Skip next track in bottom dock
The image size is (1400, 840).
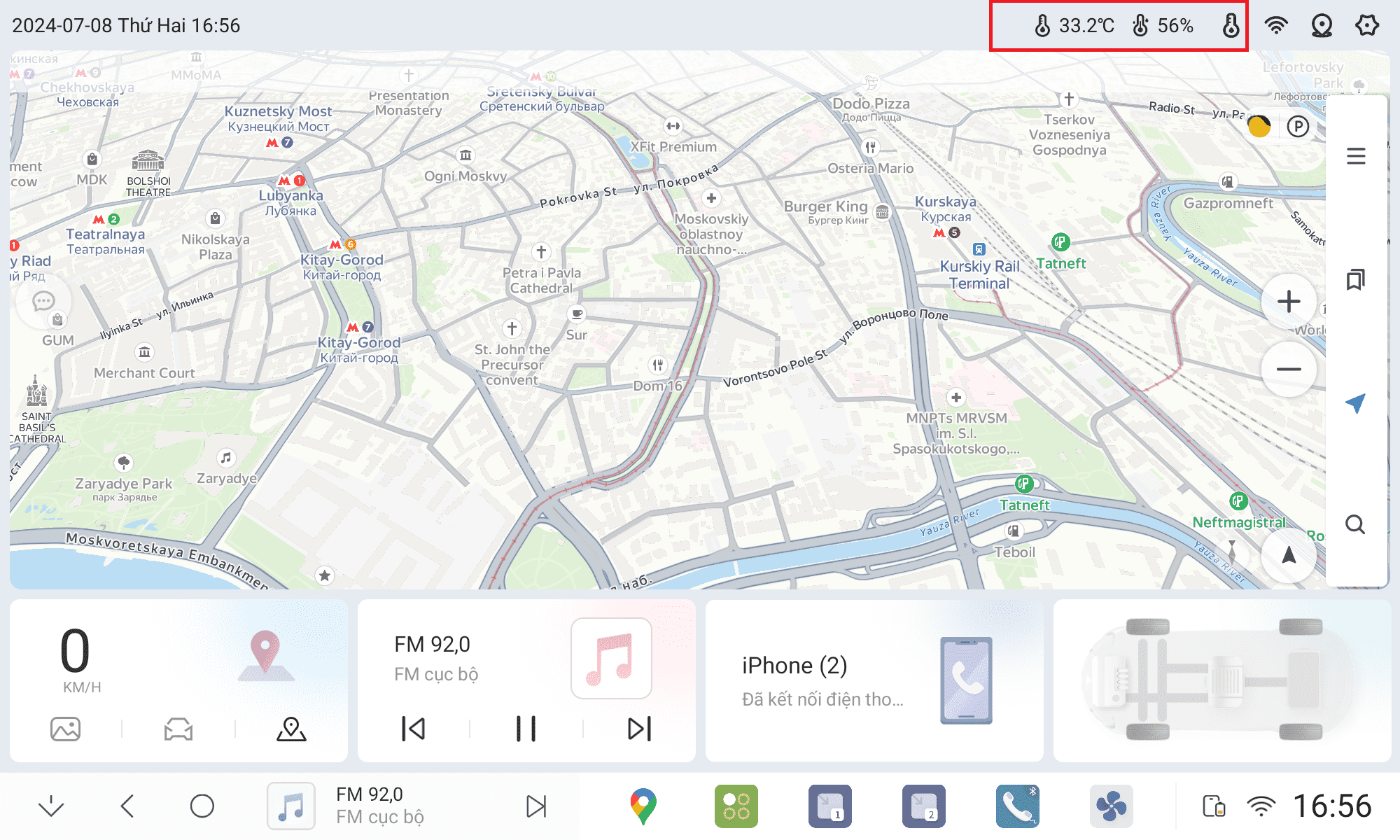[x=536, y=806]
